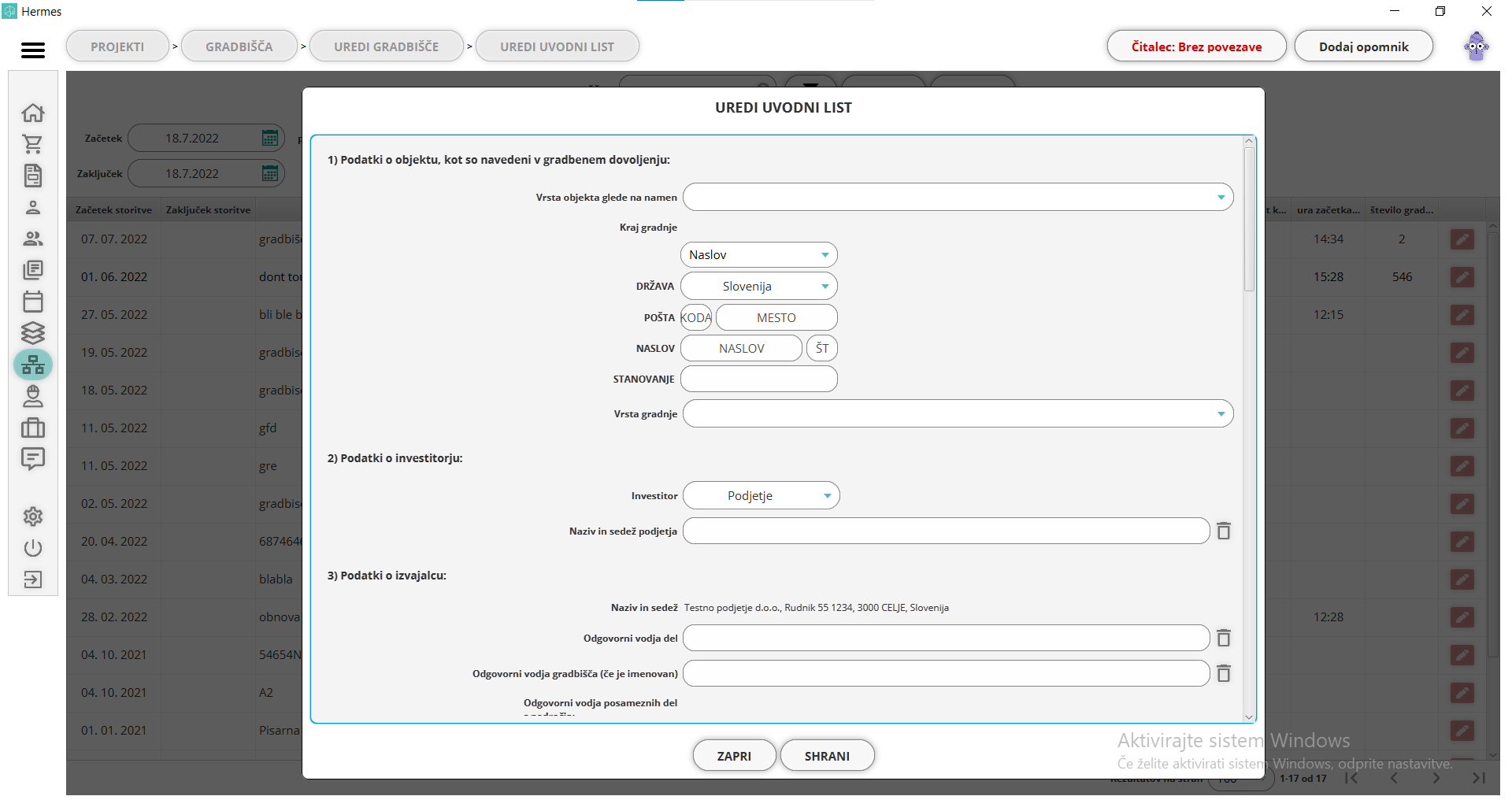Open calendar picker for Zaključek date
The height and width of the screenshot is (811, 1512).
(x=270, y=173)
